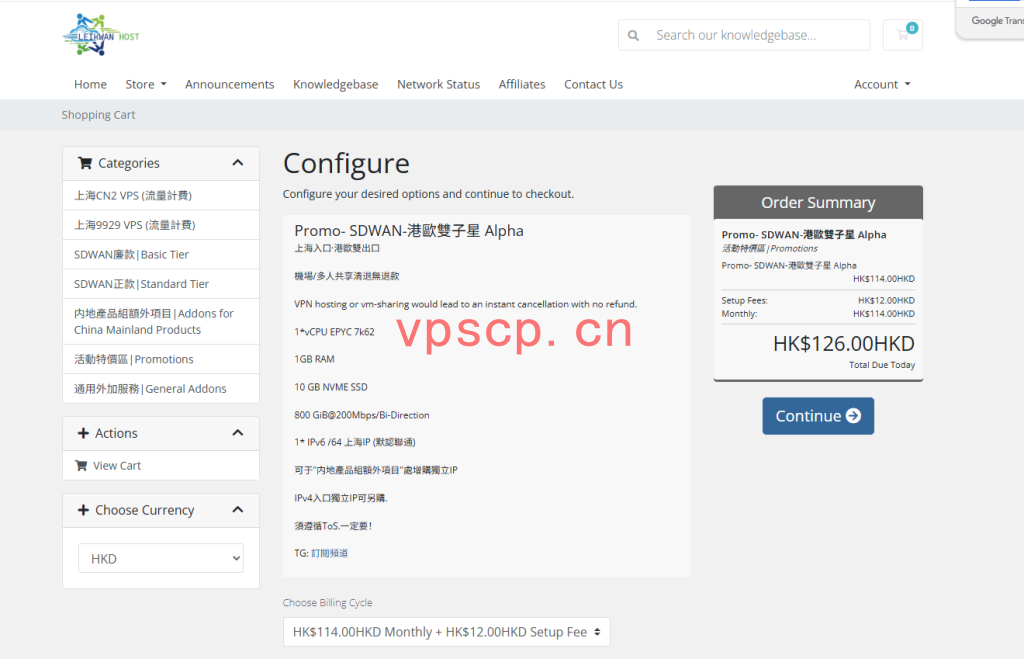This screenshot has height=659, width=1024.
Task: Open the HKD currency dropdown
Action: tap(161, 558)
